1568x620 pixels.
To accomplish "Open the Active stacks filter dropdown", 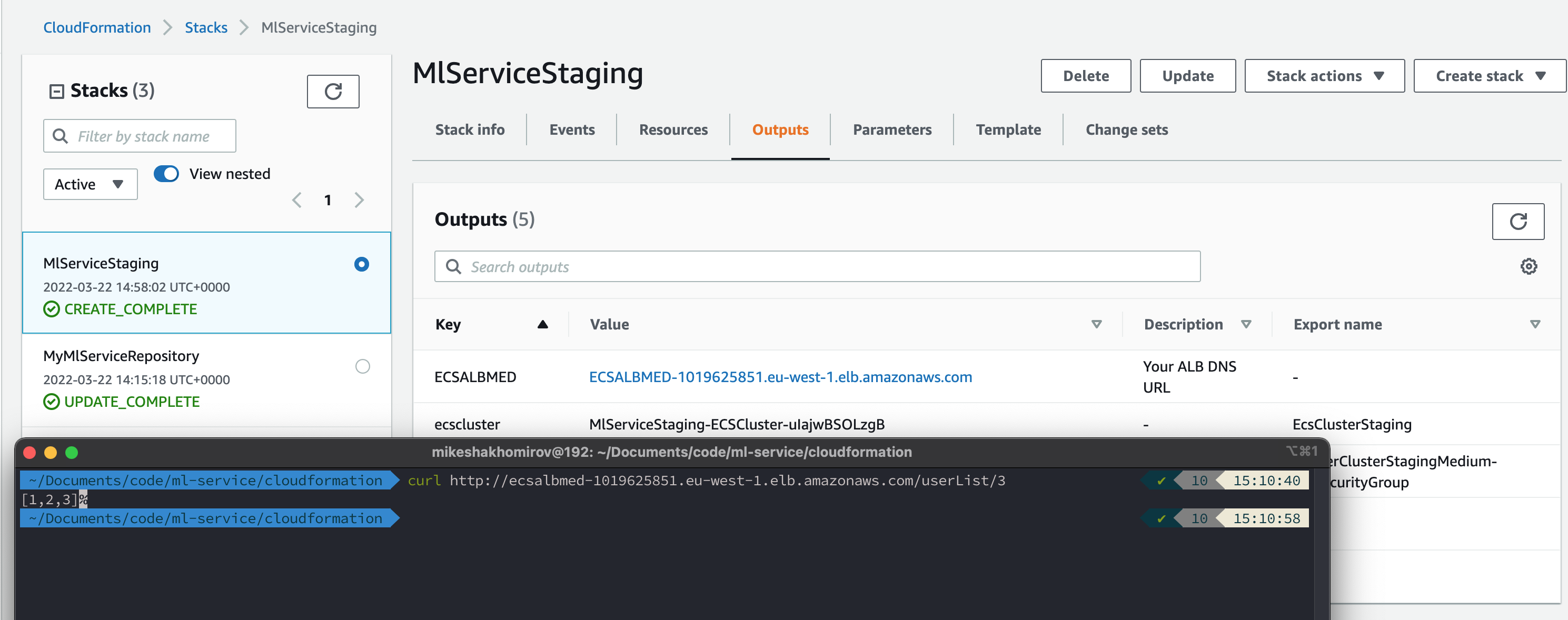I will (x=90, y=184).
